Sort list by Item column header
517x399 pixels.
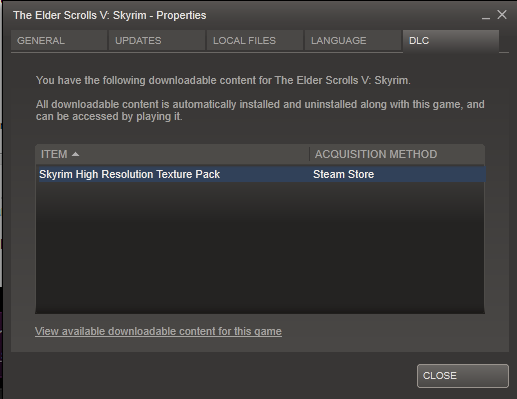(x=172, y=154)
